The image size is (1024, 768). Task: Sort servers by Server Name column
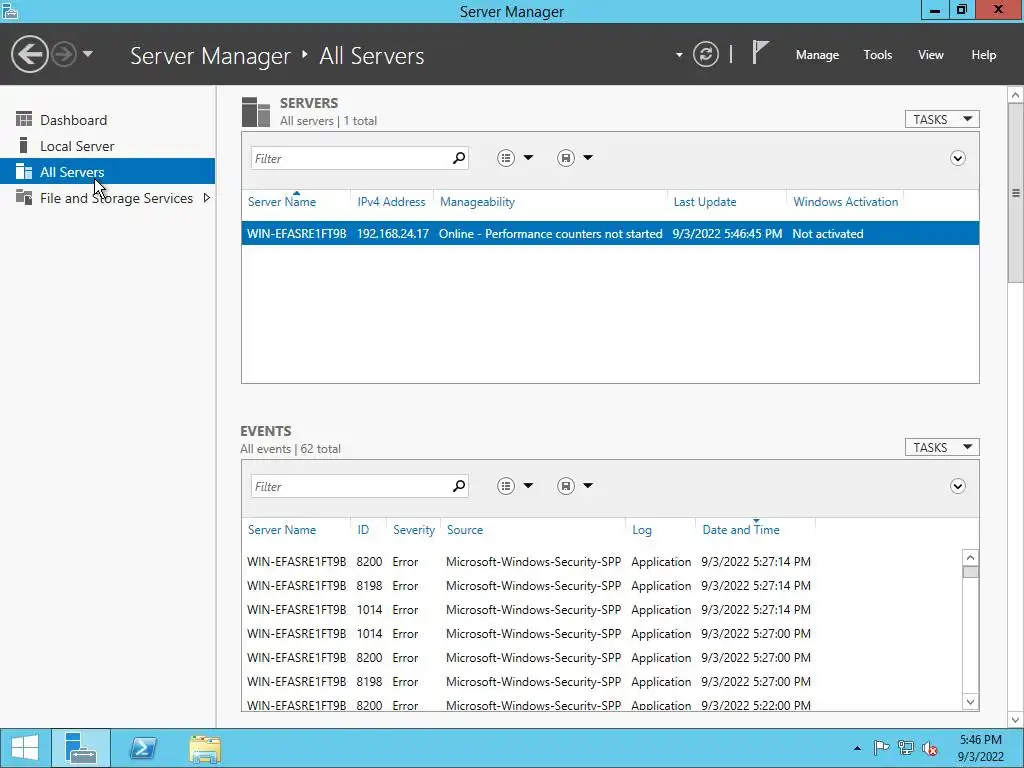point(281,202)
